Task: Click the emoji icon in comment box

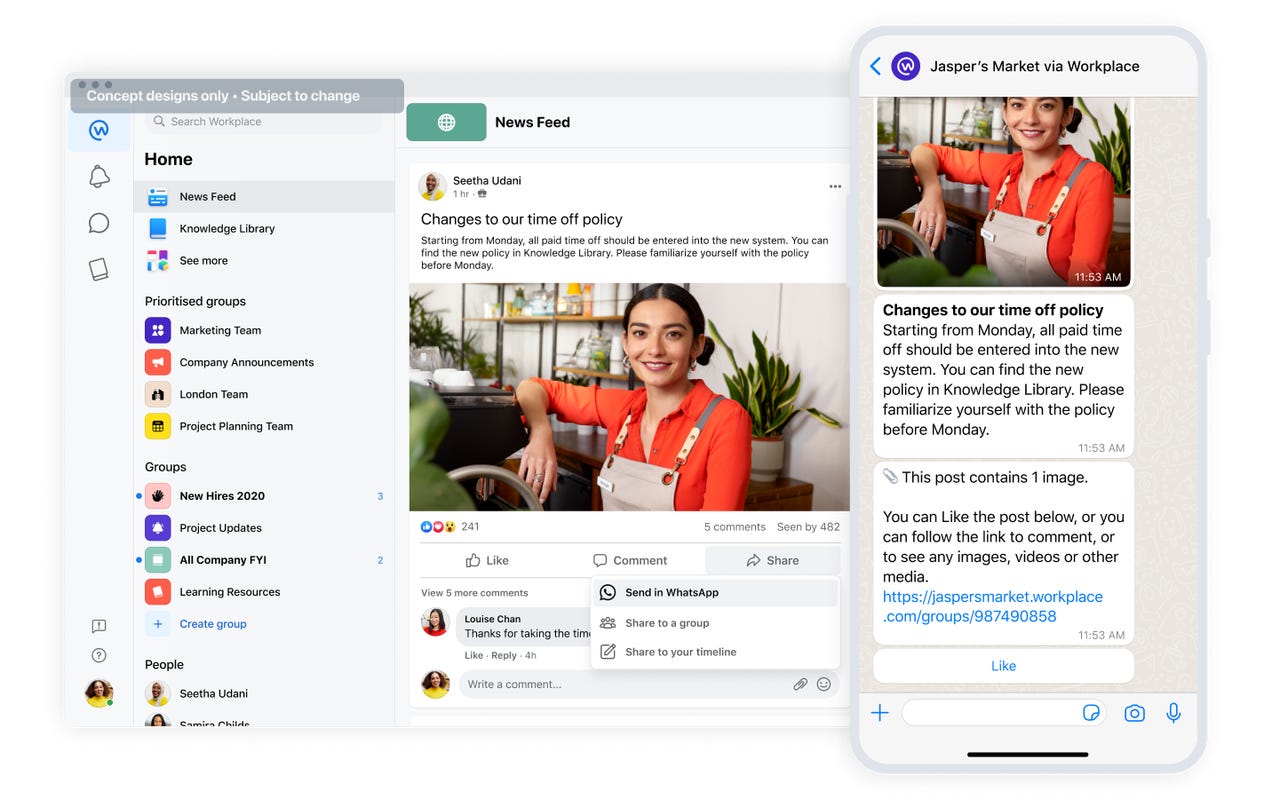Action: (824, 684)
